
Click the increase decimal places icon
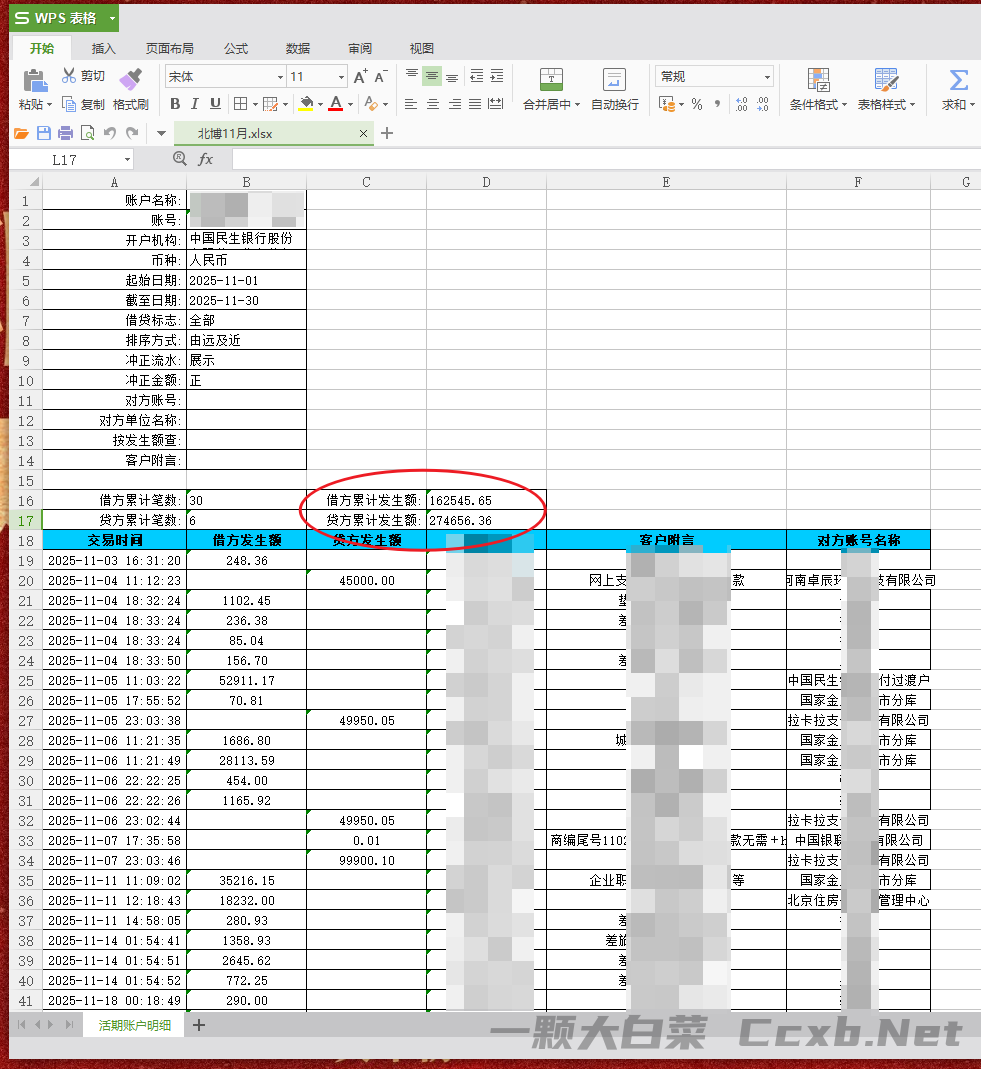point(742,104)
